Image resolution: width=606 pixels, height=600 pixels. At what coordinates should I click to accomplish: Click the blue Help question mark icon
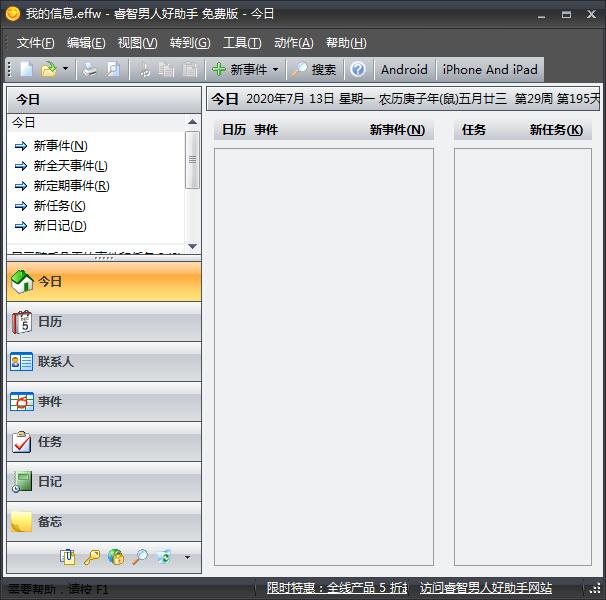coord(358,70)
